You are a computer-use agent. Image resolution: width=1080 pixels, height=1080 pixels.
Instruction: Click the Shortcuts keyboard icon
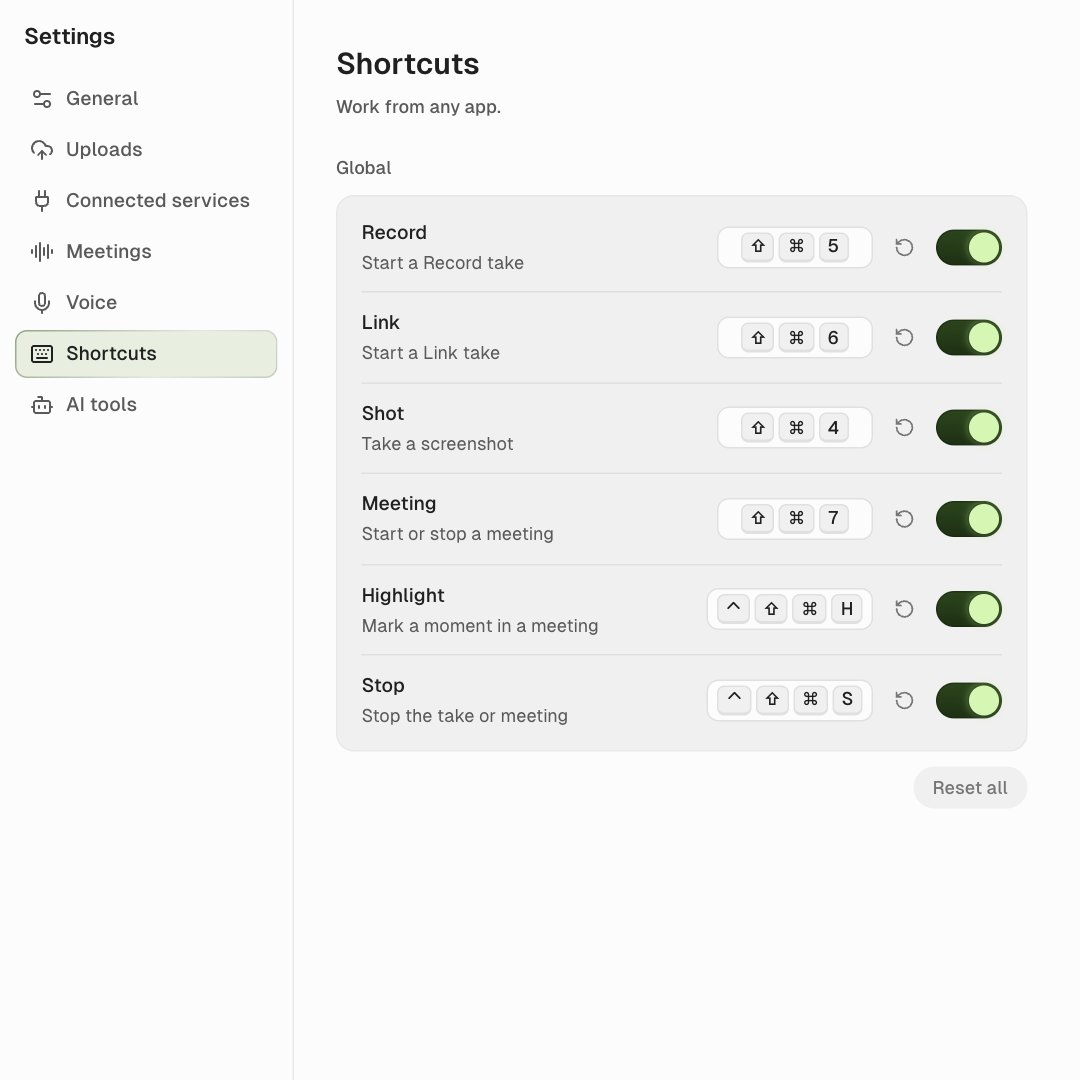click(42, 354)
